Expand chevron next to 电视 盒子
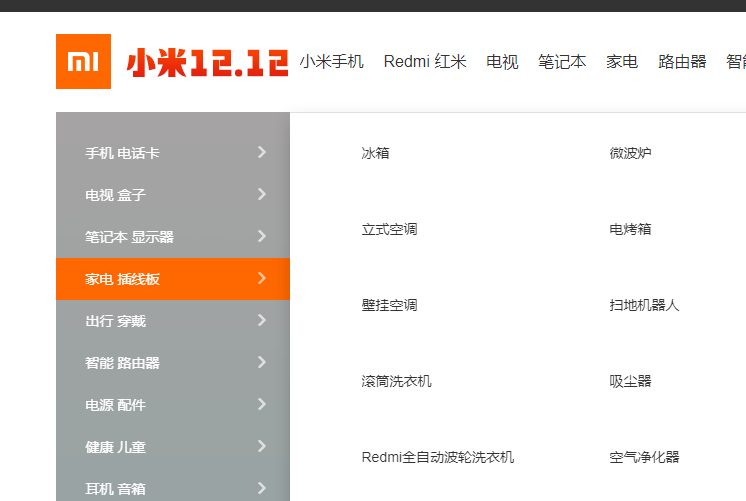This screenshot has height=501, width=746. (262, 194)
